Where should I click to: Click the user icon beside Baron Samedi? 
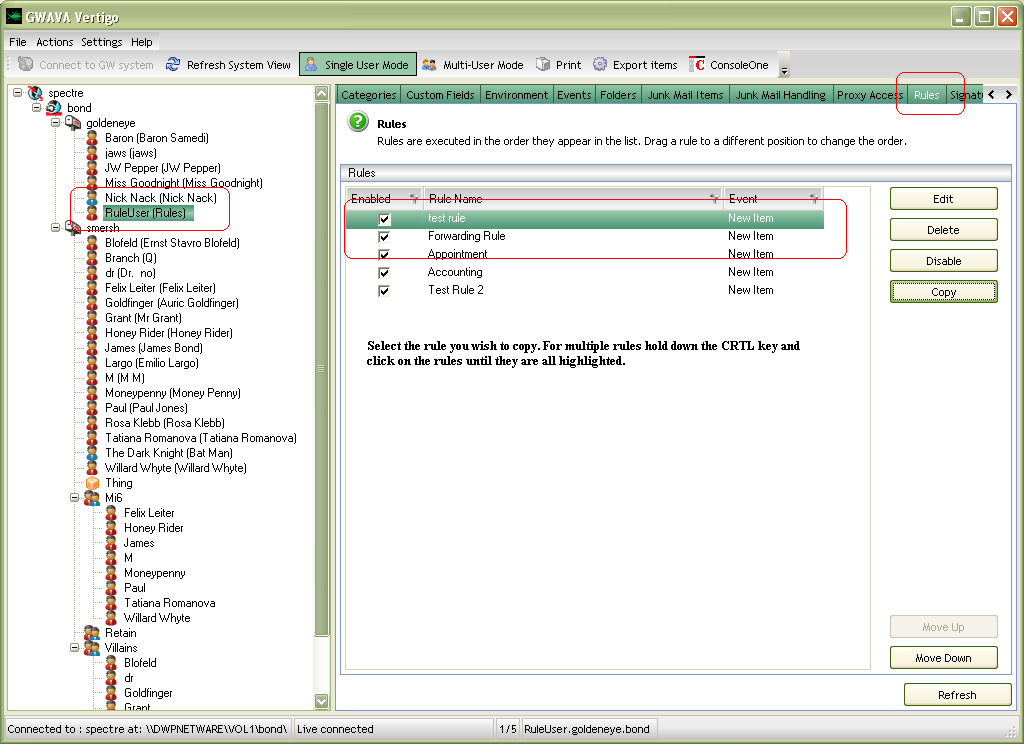92,138
